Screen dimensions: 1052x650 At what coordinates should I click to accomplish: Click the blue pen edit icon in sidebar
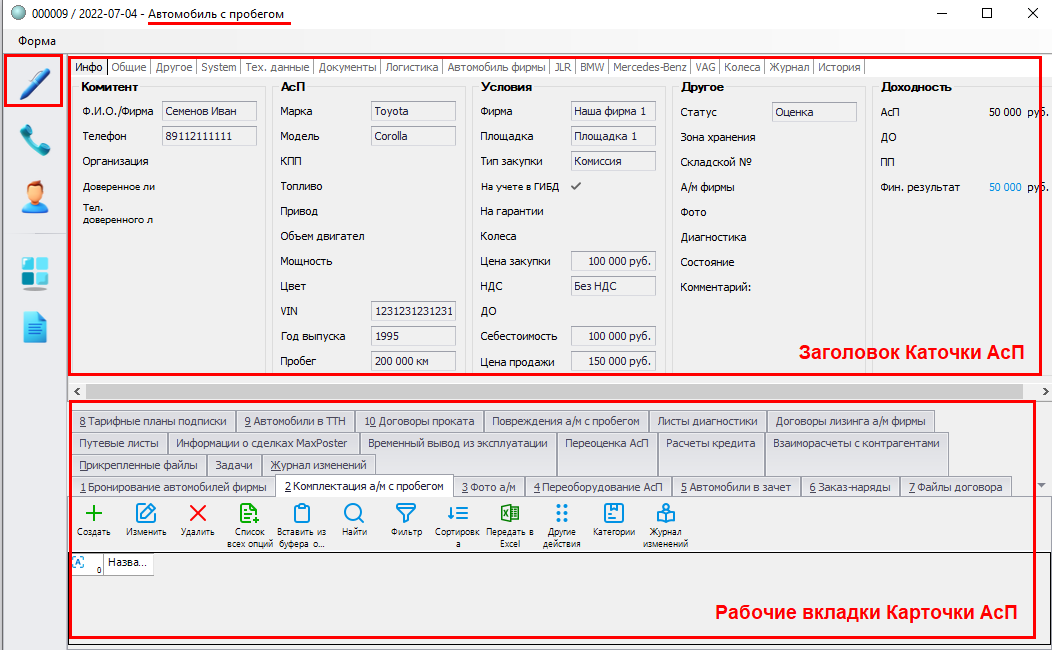point(34,81)
